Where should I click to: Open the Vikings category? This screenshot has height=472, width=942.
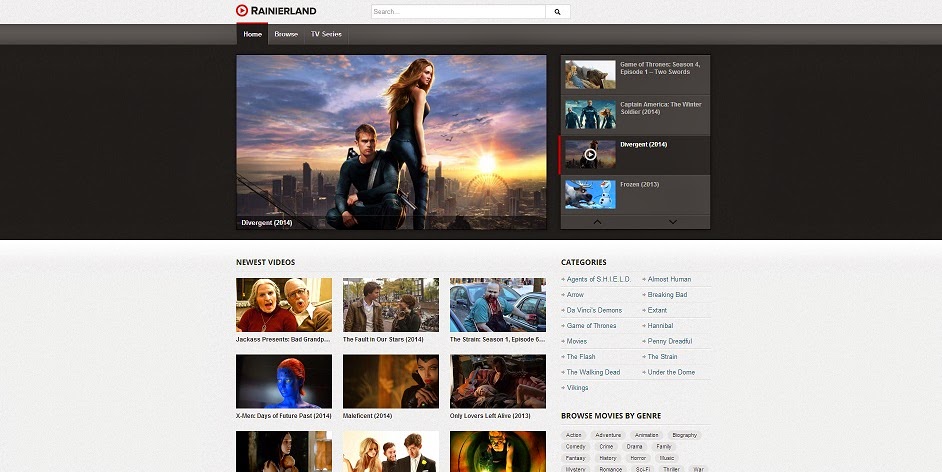pyautogui.click(x=577, y=388)
